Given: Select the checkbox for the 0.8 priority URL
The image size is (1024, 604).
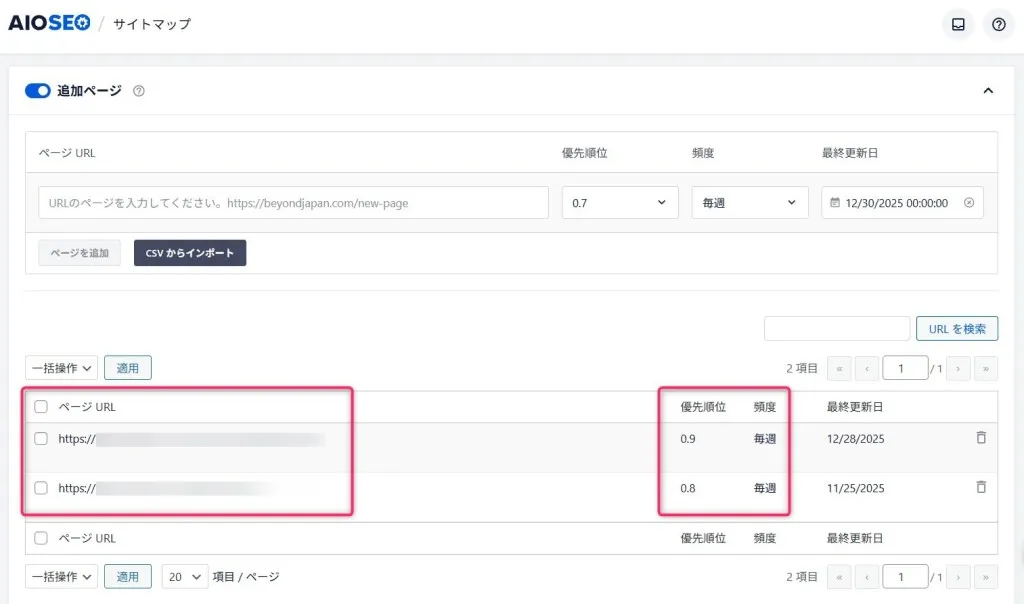Looking at the screenshot, I should [x=41, y=488].
